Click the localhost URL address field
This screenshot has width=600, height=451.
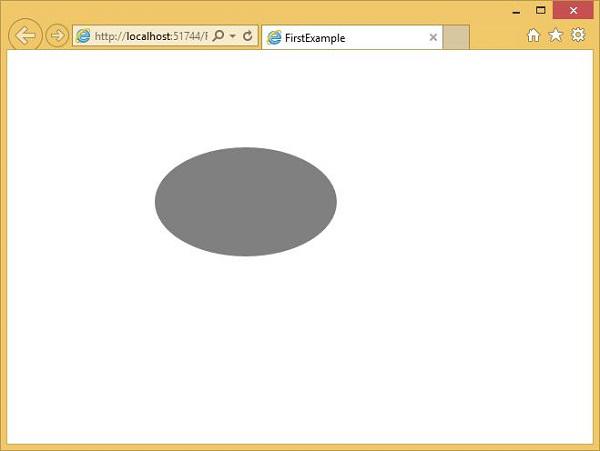click(x=151, y=36)
